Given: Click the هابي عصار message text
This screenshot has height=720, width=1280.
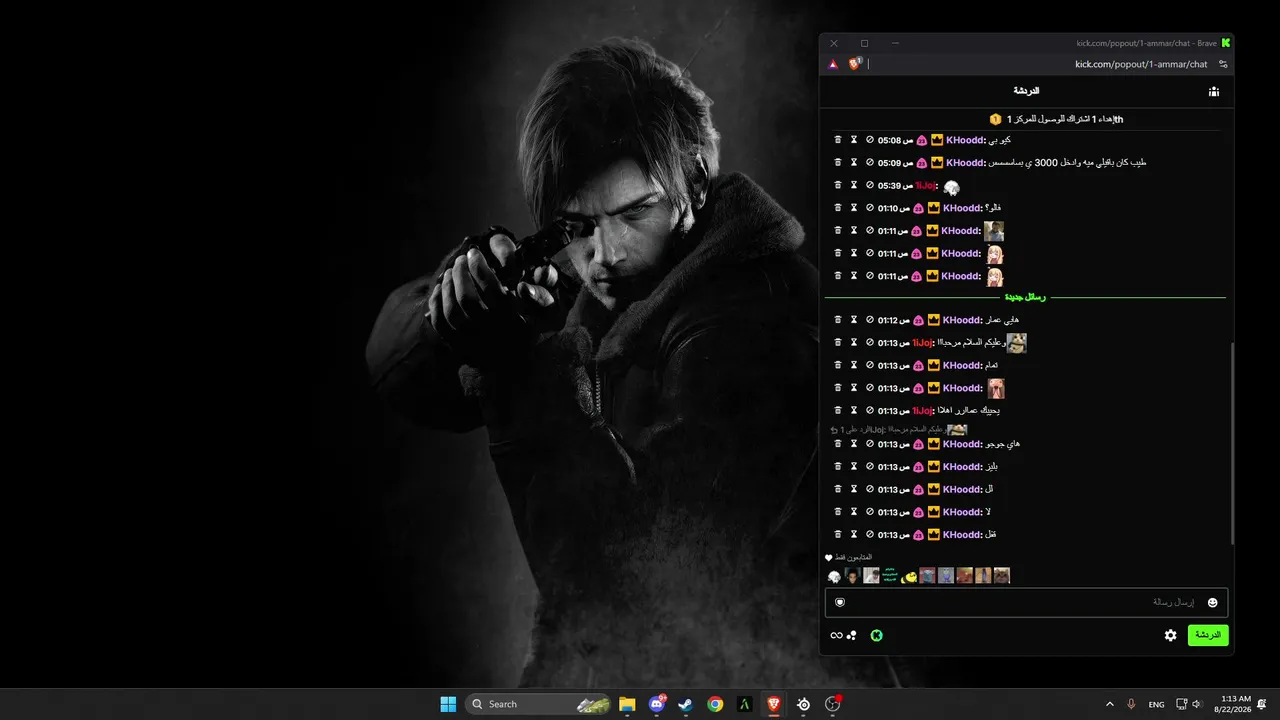Looking at the screenshot, I should [x=1002, y=320].
